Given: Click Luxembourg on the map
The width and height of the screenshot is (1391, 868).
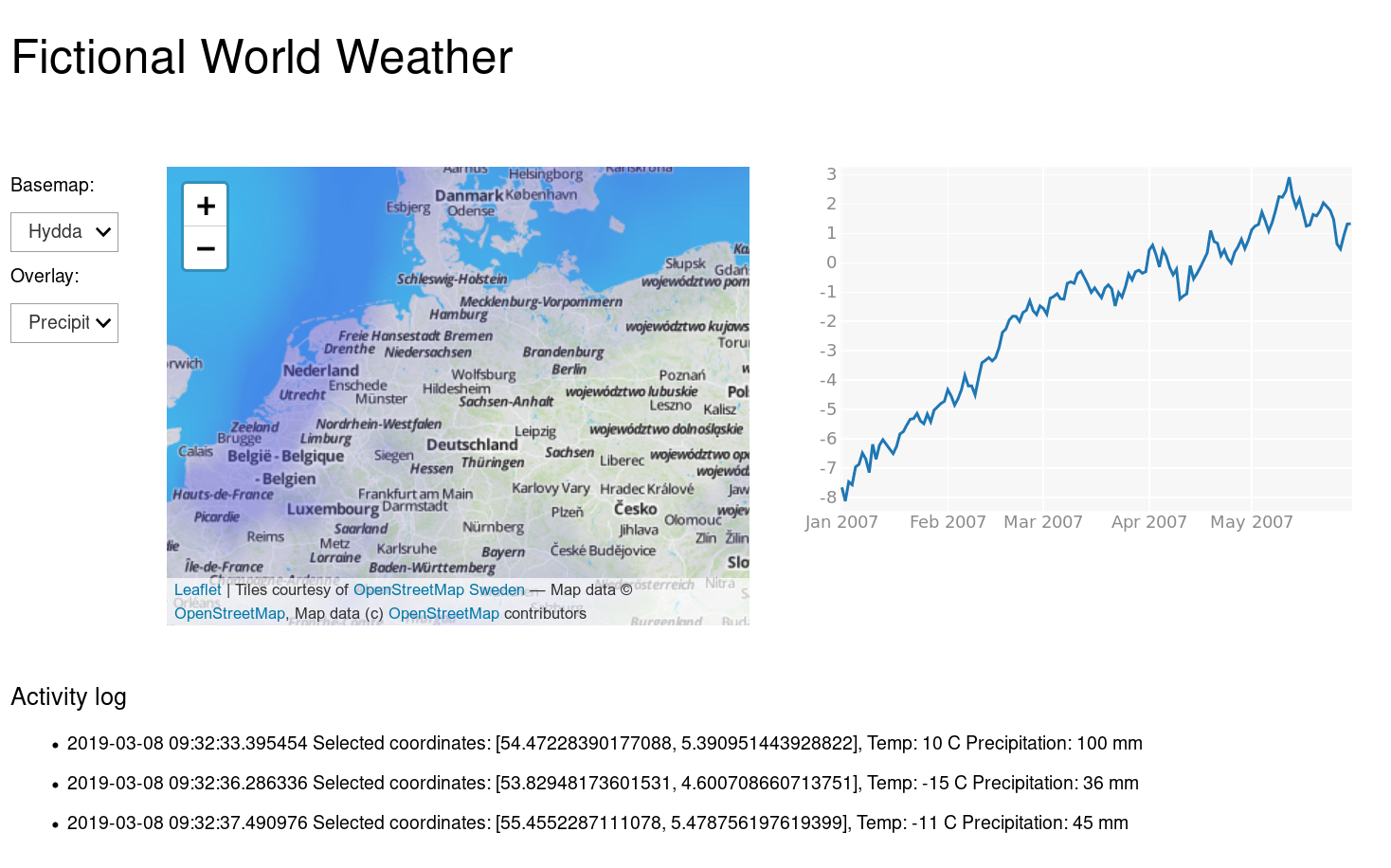Looking at the screenshot, I should pos(333,509).
